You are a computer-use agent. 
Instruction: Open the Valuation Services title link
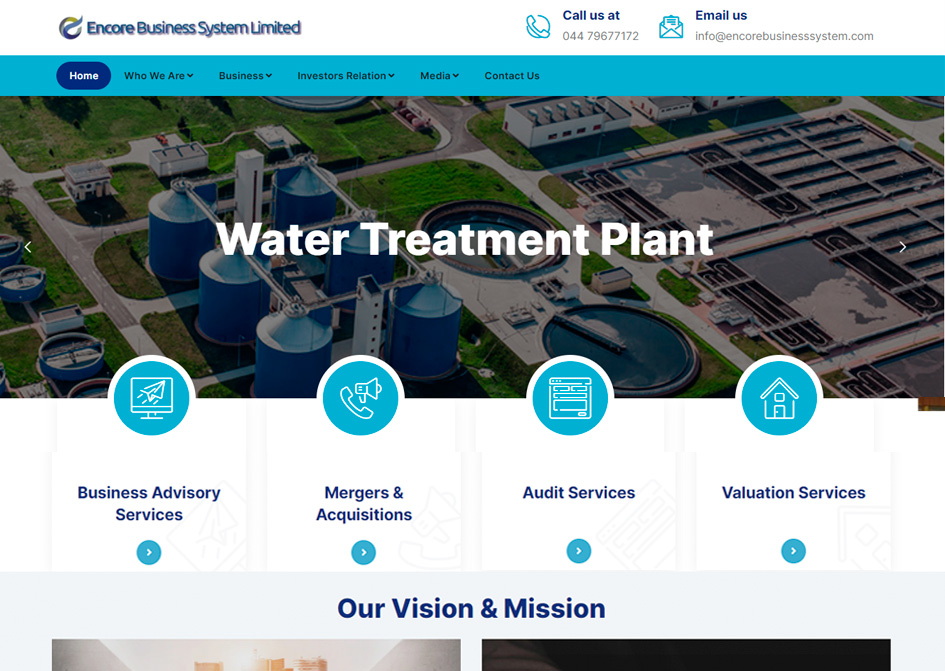(794, 493)
